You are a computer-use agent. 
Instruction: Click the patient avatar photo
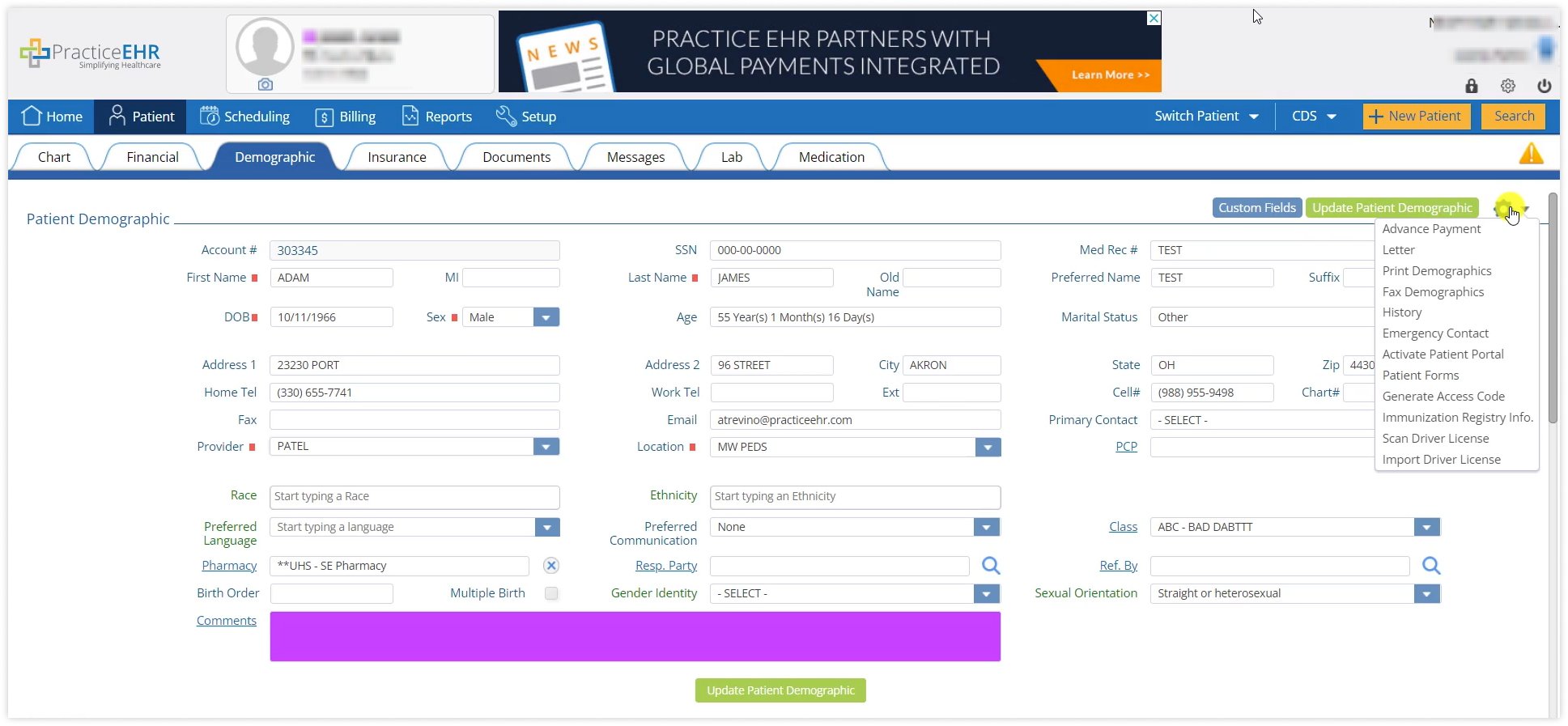click(x=265, y=46)
